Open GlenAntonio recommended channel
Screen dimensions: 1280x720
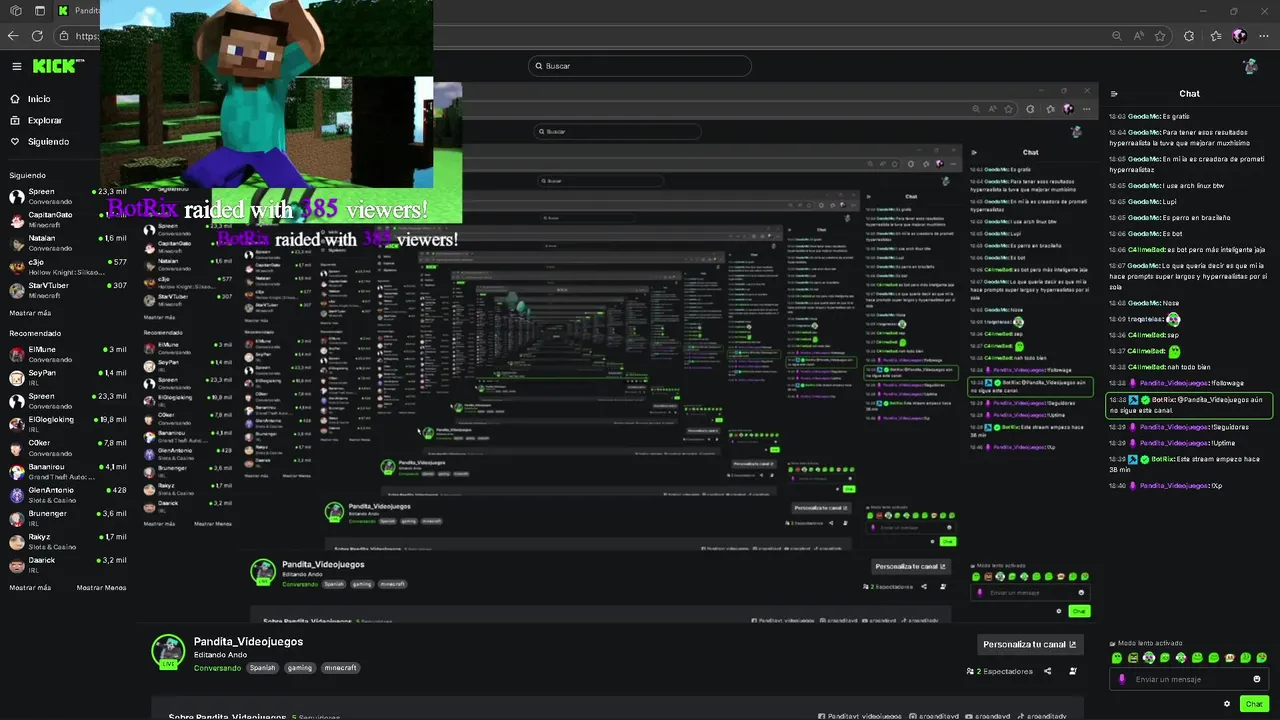coord(67,494)
